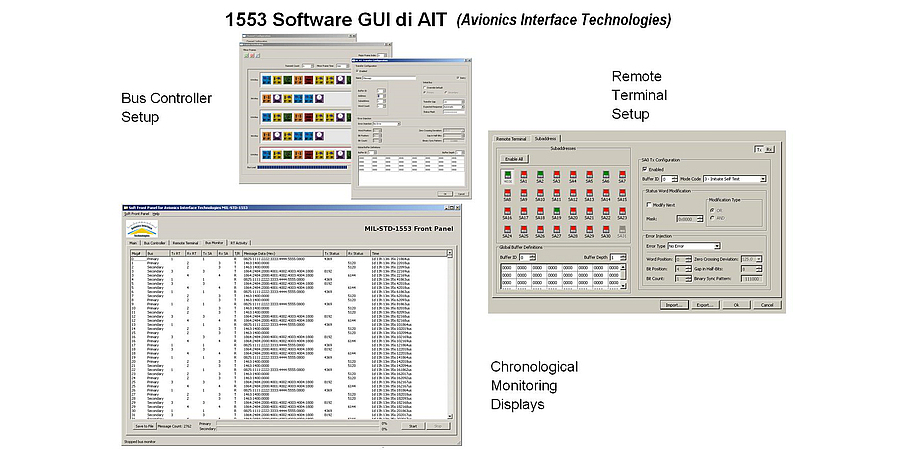The height and width of the screenshot is (450, 900).
Task: Toggle Enabled checkbox in SA0 Tx Configuration
Action: (645, 169)
